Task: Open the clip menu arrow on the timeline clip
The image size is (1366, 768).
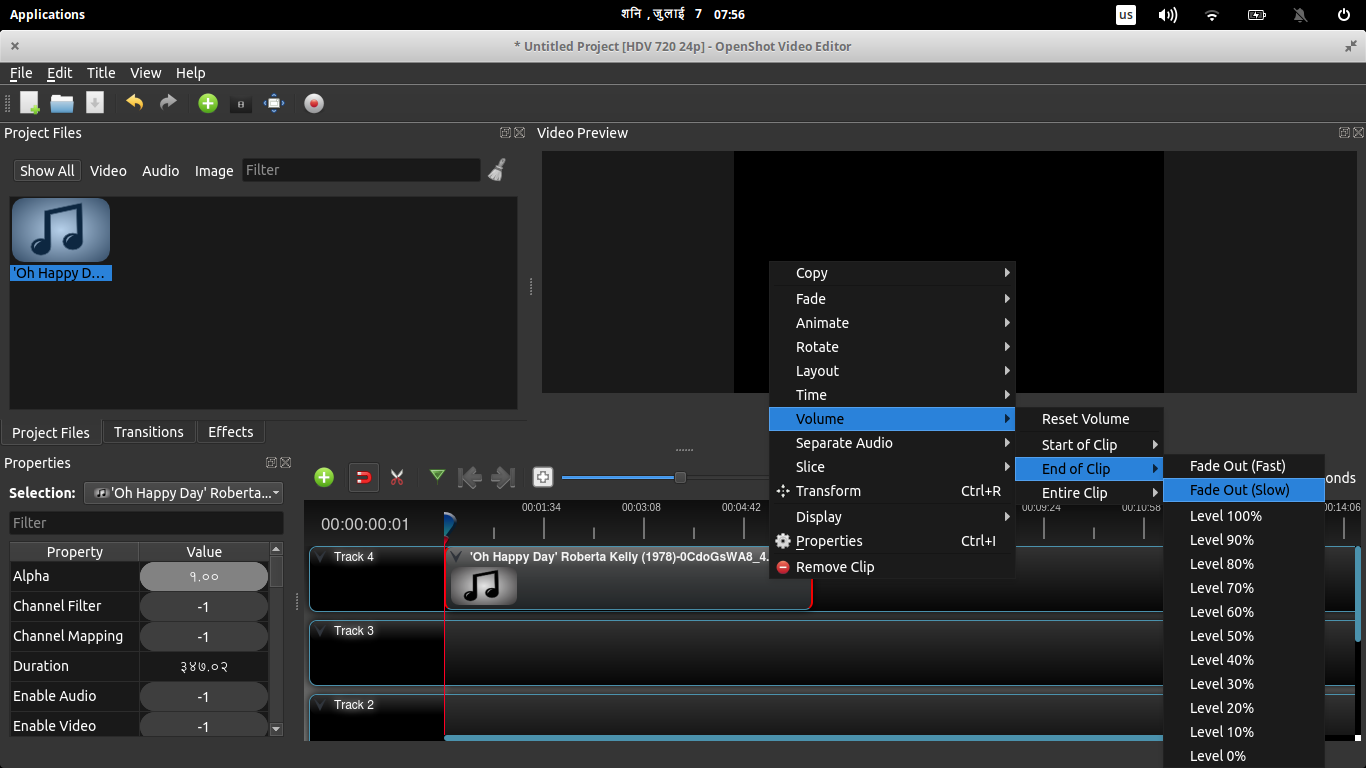Action: click(x=457, y=557)
